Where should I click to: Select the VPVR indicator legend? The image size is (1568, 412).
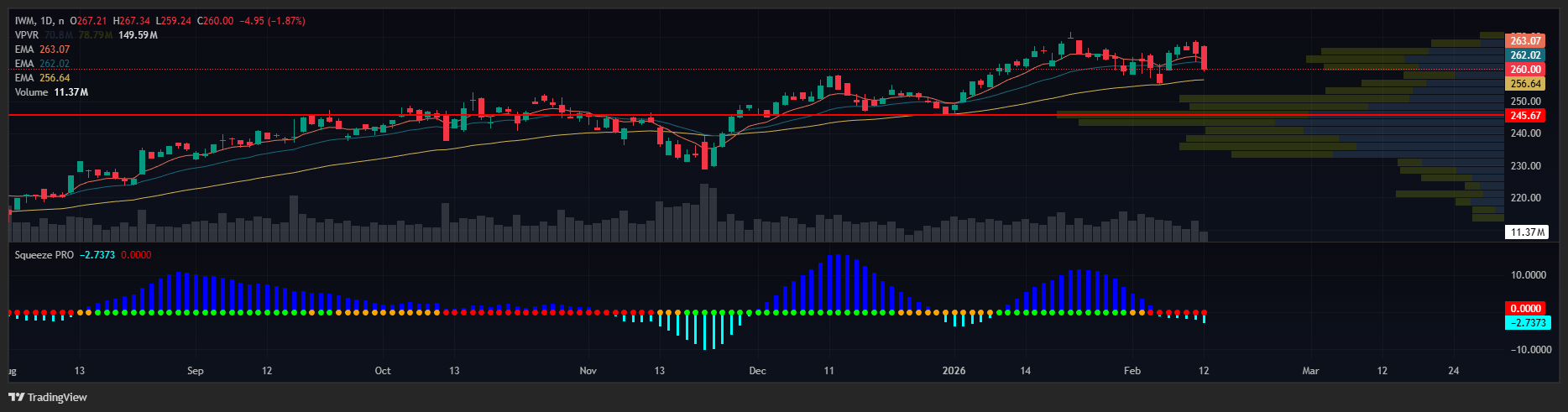(x=27, y=35)
